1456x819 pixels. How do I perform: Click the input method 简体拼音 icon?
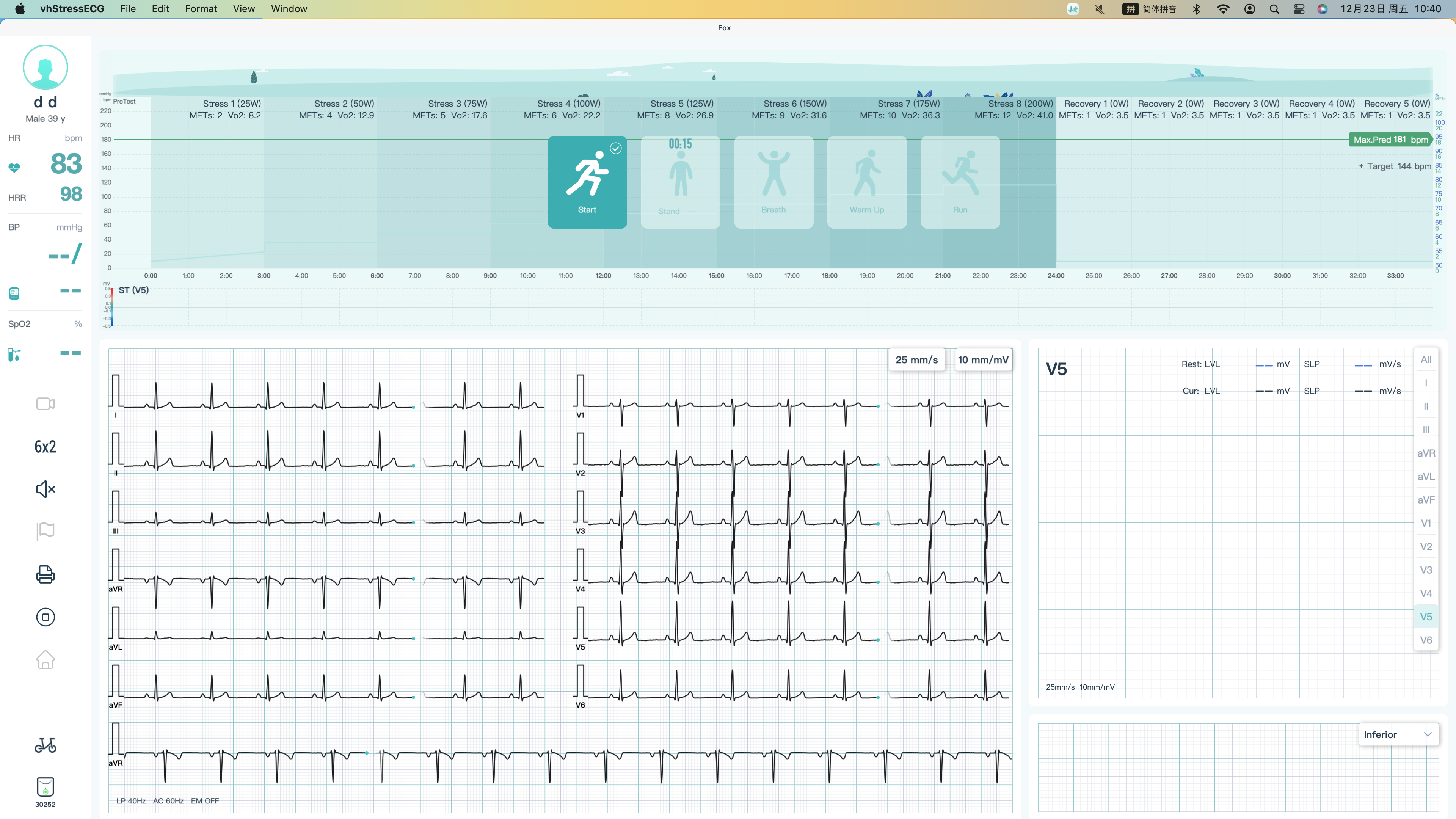click(x=1150, y=8)
